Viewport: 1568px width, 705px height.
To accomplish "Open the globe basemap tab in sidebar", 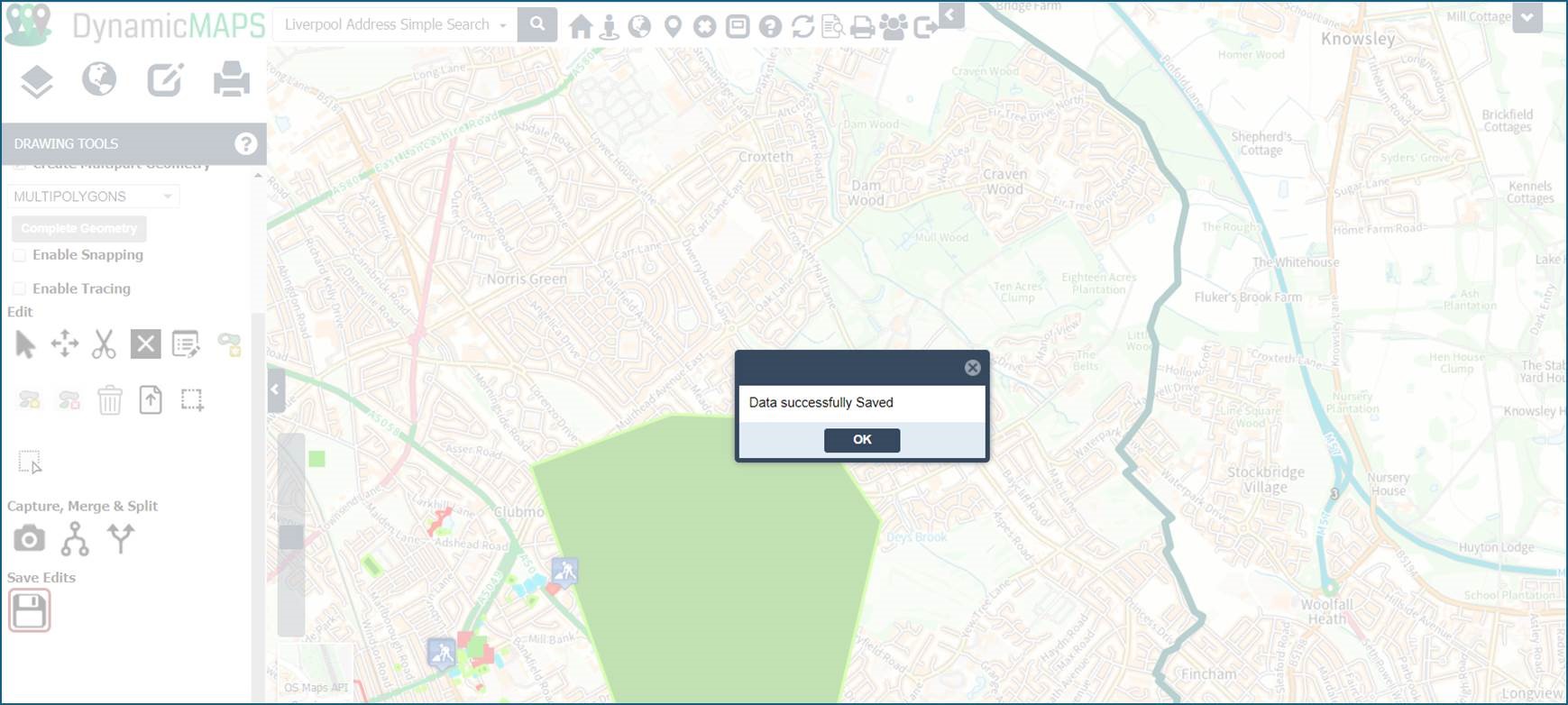I will 99,79.
